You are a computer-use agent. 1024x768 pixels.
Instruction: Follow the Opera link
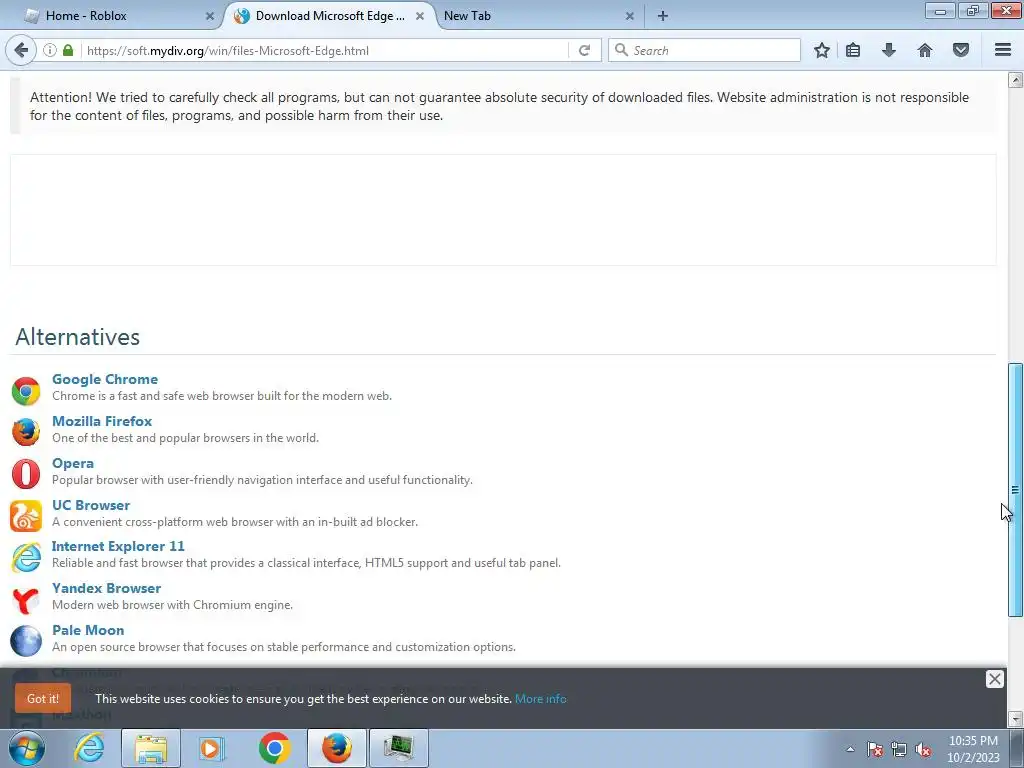pos(72,463)
